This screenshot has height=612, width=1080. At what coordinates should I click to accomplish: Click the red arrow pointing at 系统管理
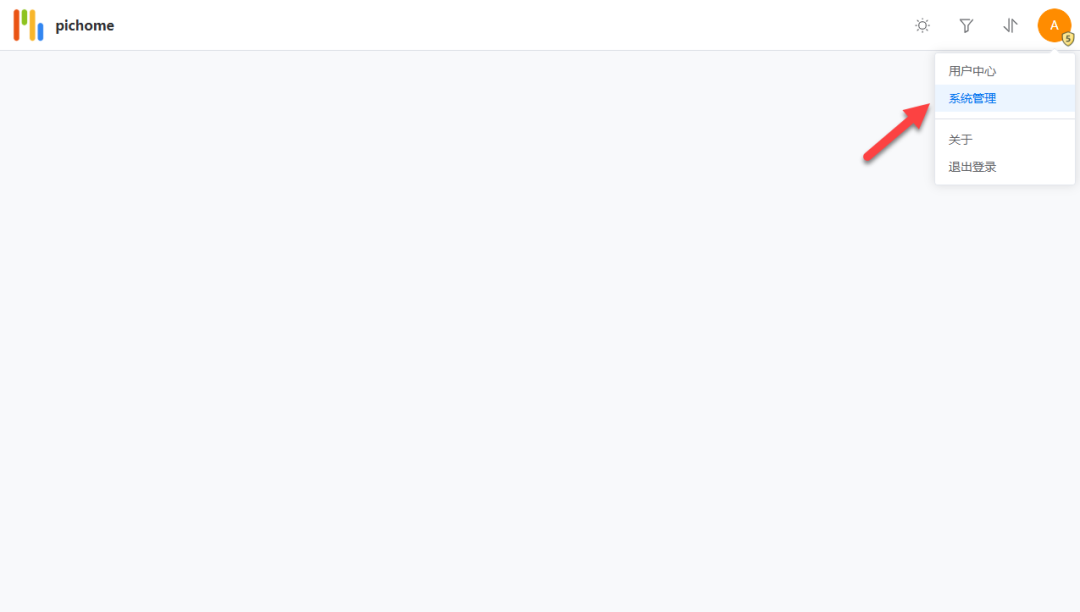point(897,132)
